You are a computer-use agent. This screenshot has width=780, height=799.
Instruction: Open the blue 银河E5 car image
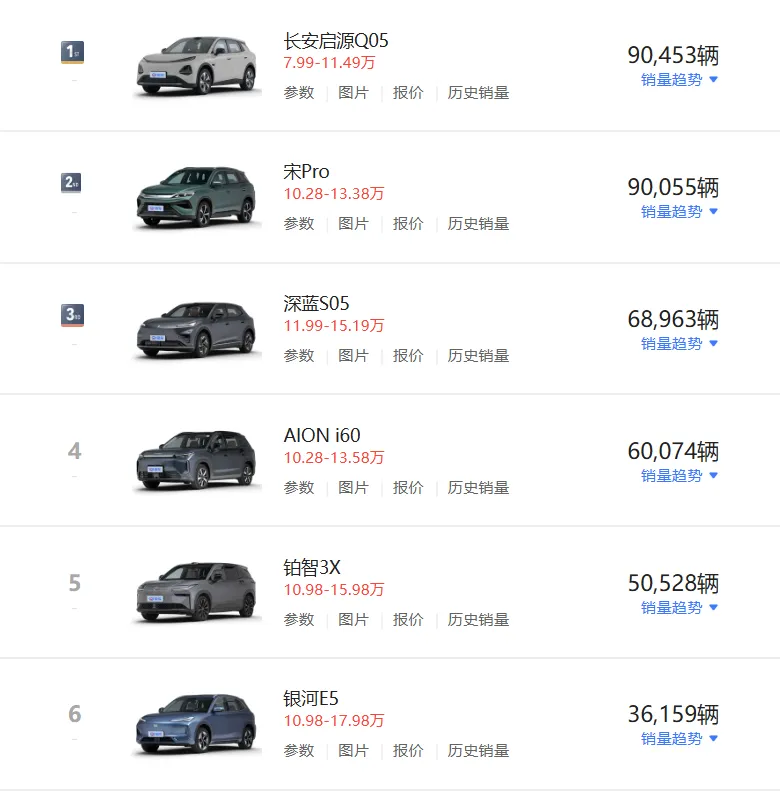[197, 724]
